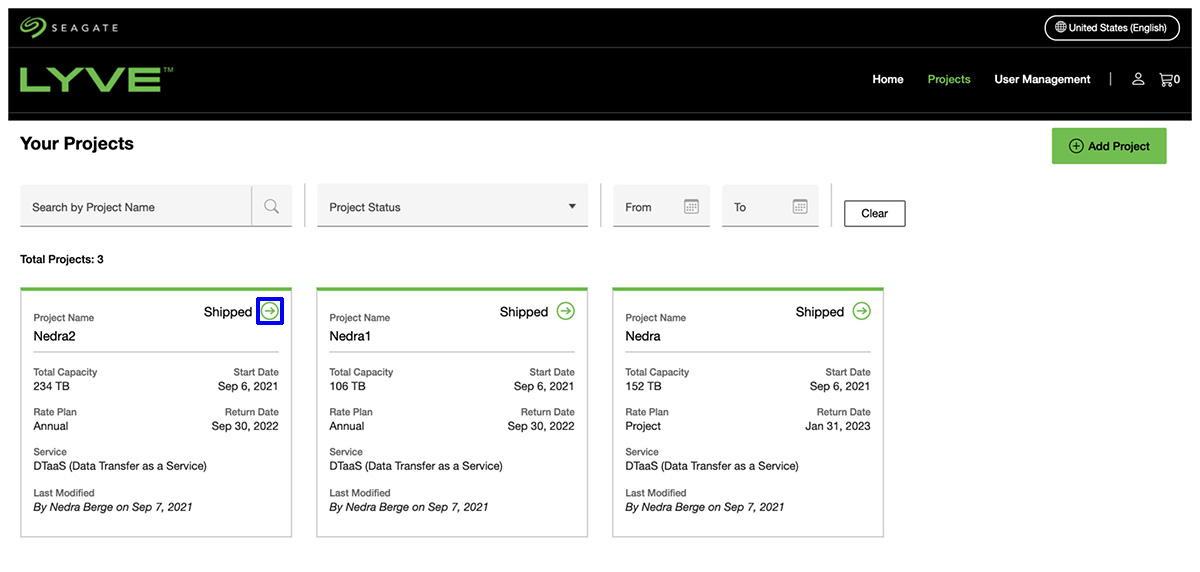This screenshot has width=1200, height=572.
Task: Click the Jan 31, 2023 return date
Action: point(837,426)
